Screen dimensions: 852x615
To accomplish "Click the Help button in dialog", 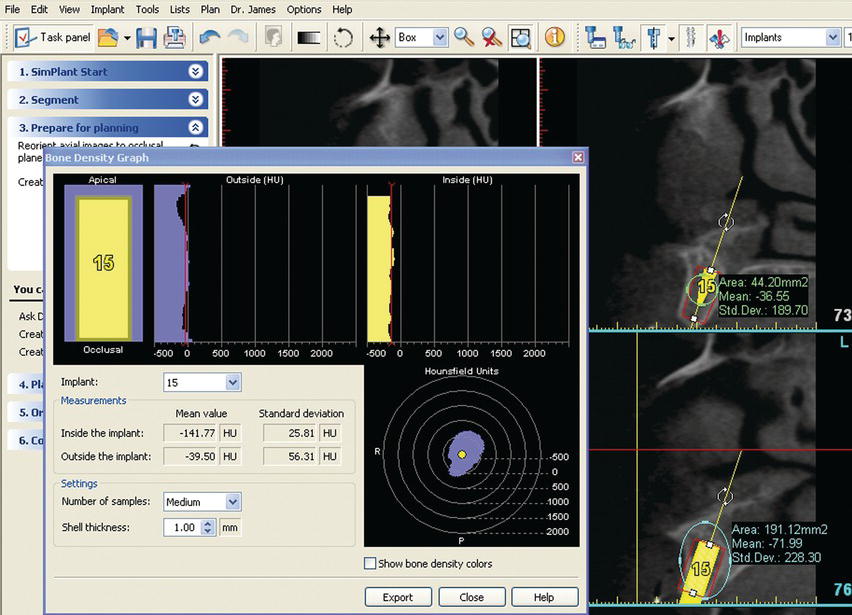I will pyautogui.click(x=546, y=597).
